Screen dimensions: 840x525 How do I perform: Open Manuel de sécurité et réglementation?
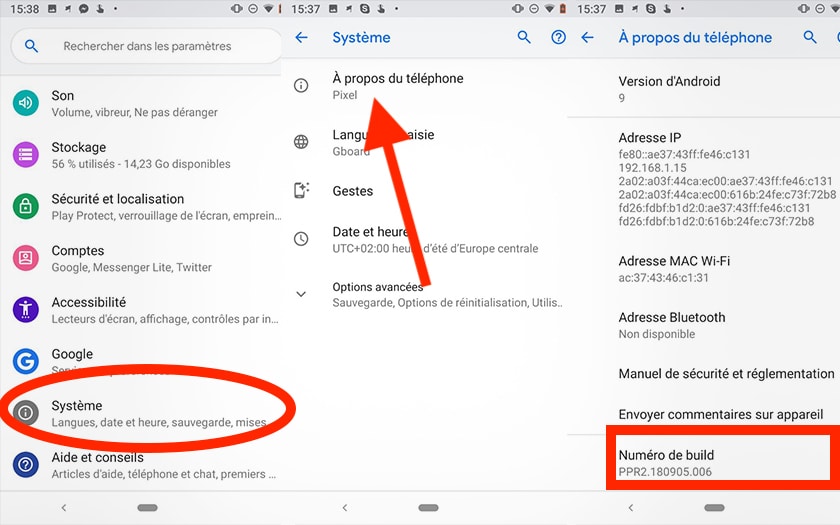726,374
